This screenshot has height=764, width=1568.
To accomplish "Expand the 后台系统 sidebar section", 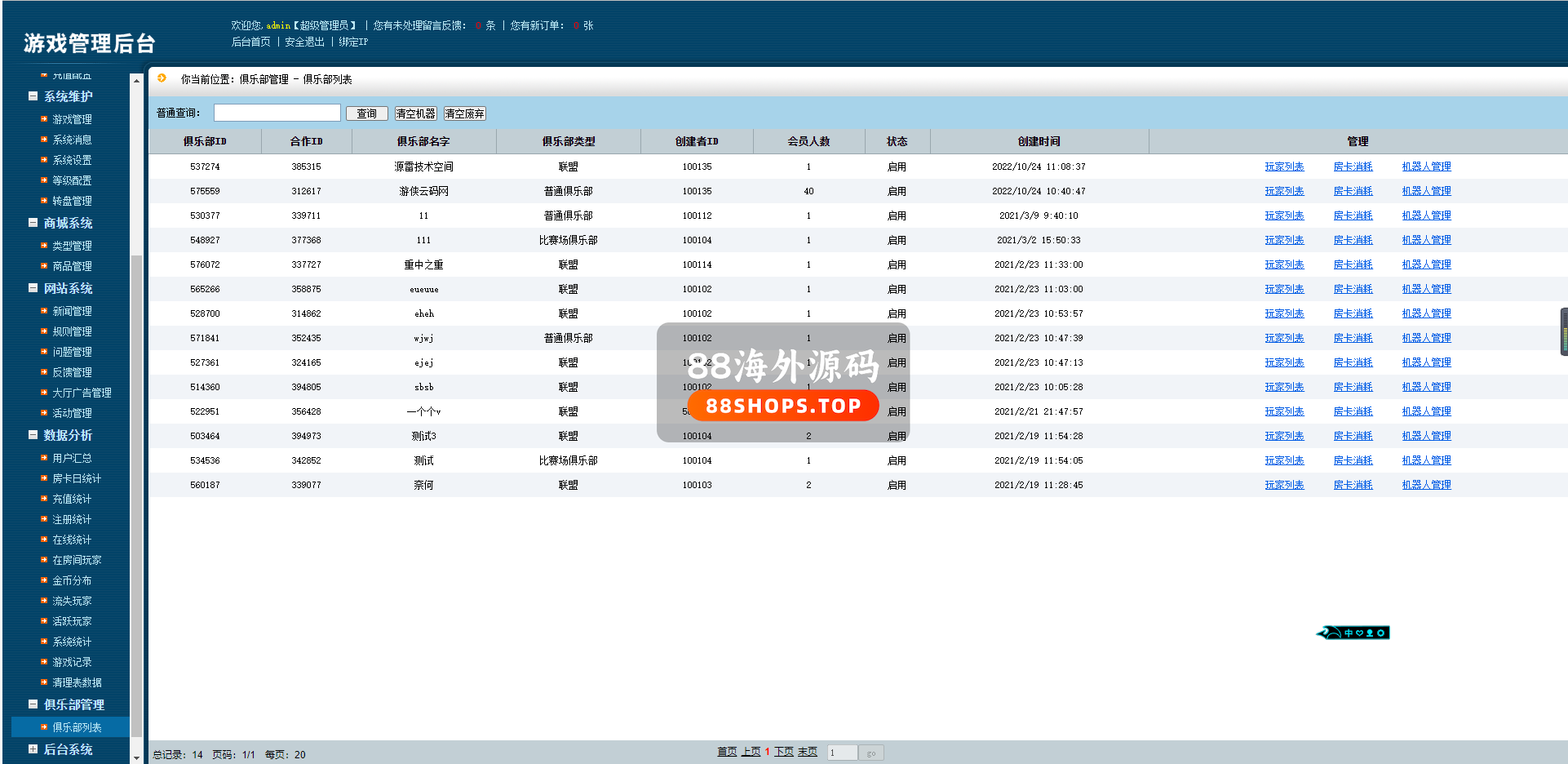I will [x=33, y=749].
